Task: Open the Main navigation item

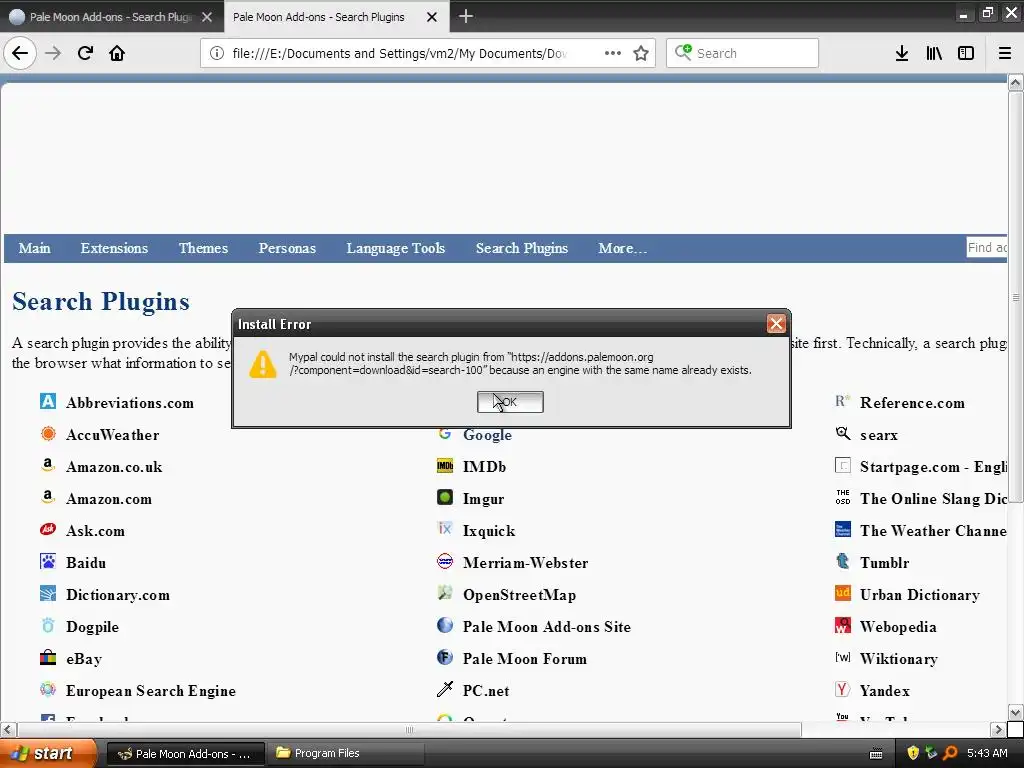Action: (x=35, y=248)
